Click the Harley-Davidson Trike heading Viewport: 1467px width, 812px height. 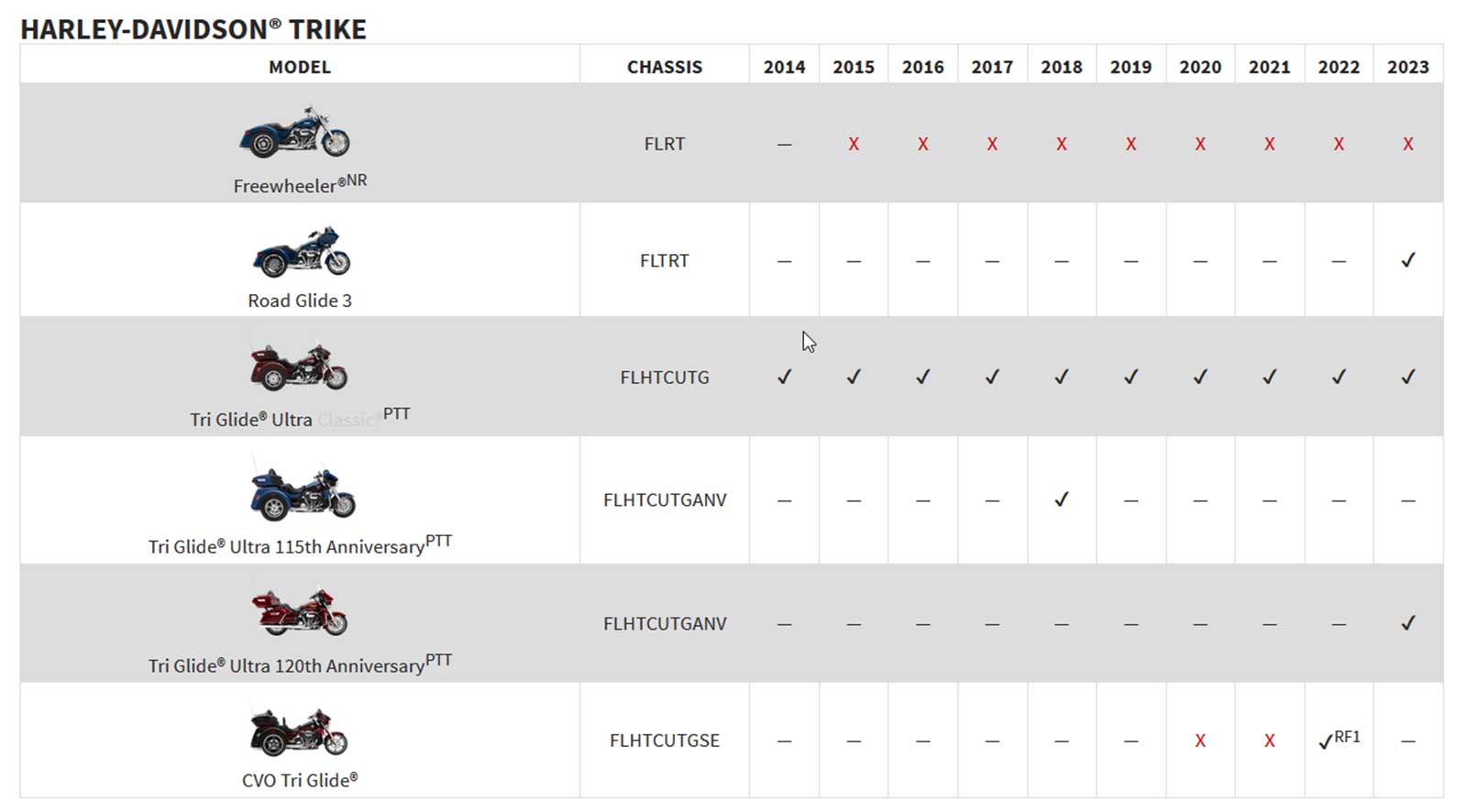tap(193, 29)
